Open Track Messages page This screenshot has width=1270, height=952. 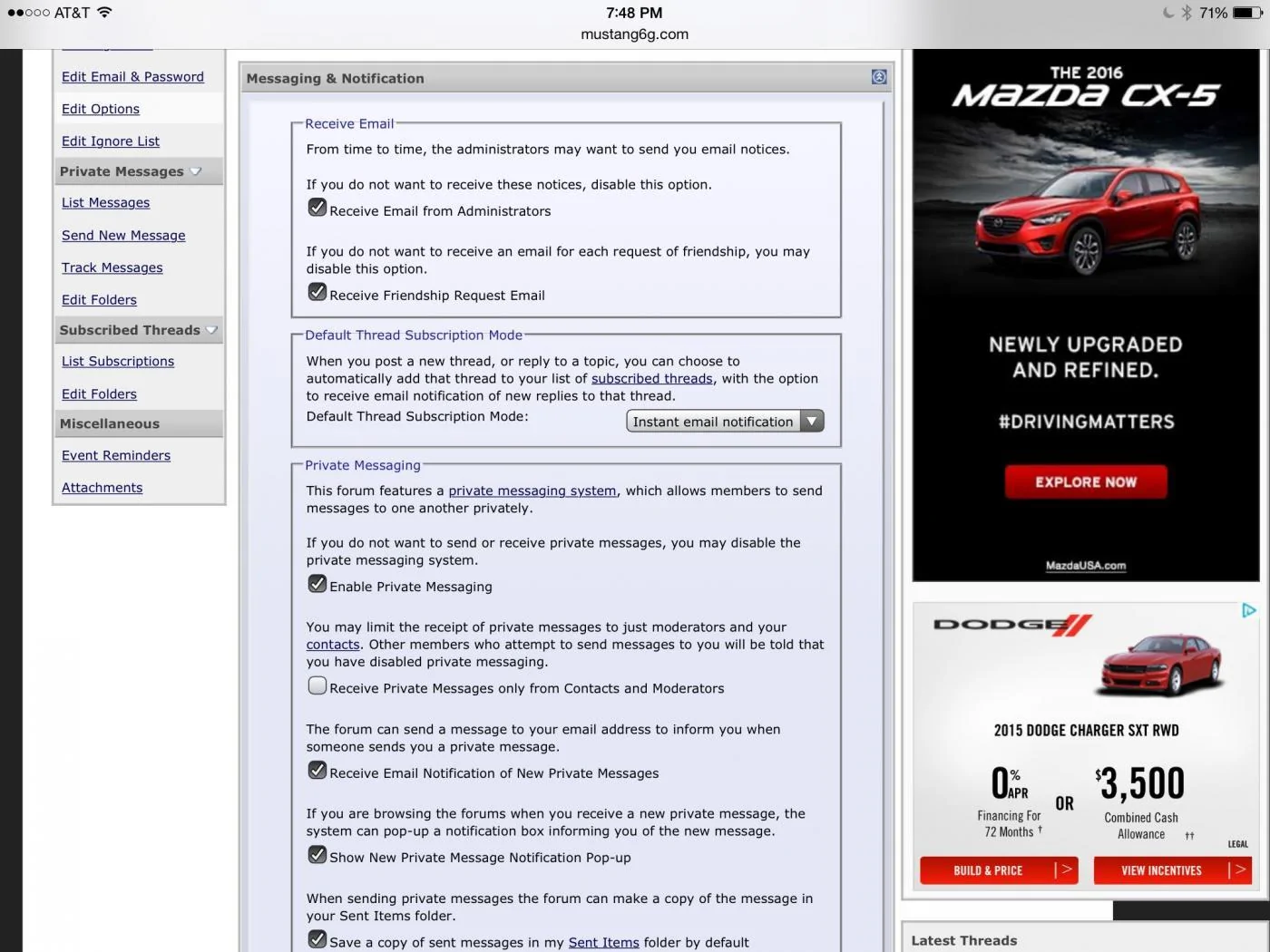112,268
